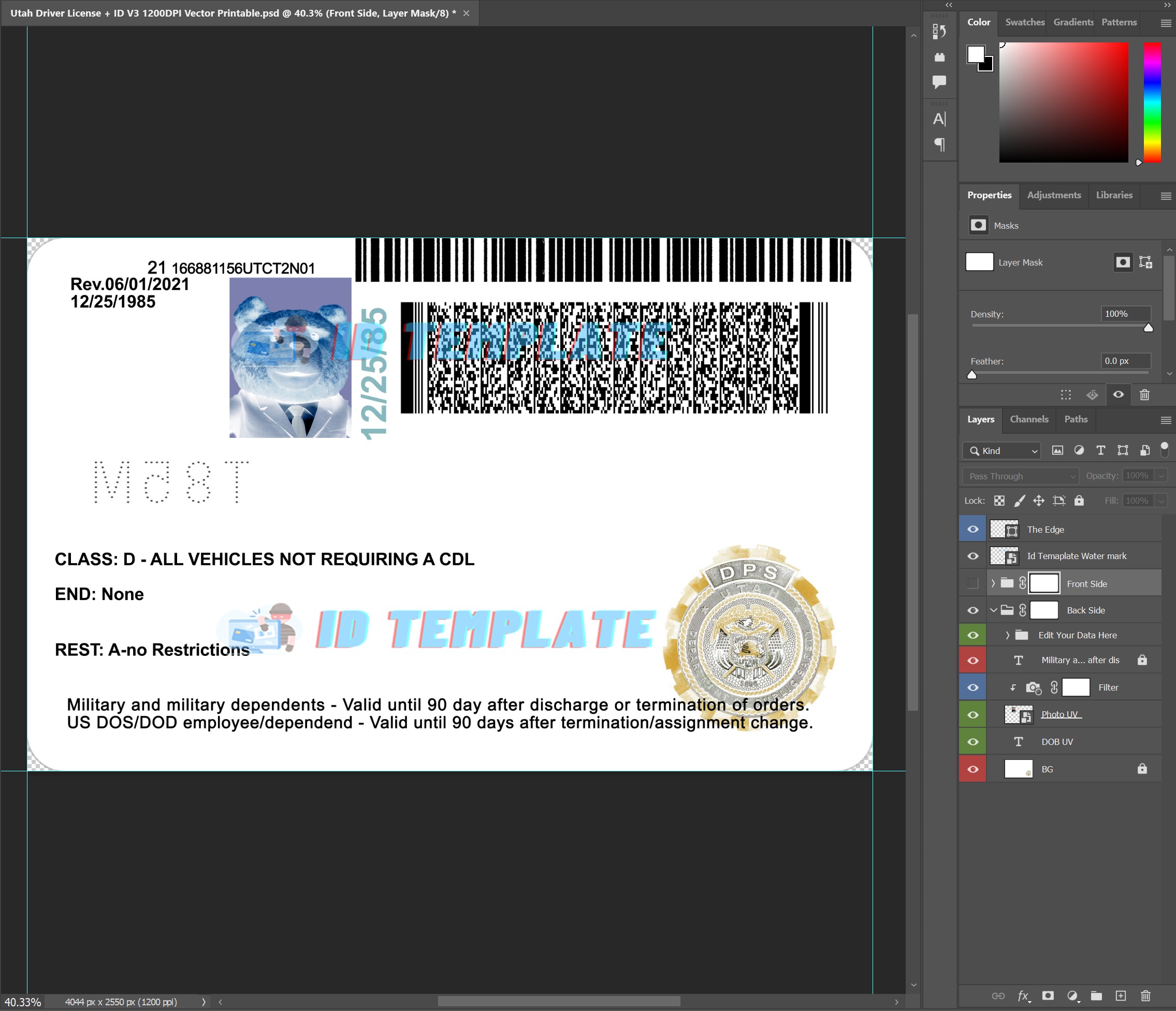The height and width of the screenshot is (1011, 1176).
Task: Click prevent artboard auto-nesting lock icon
Action: 1059,501
